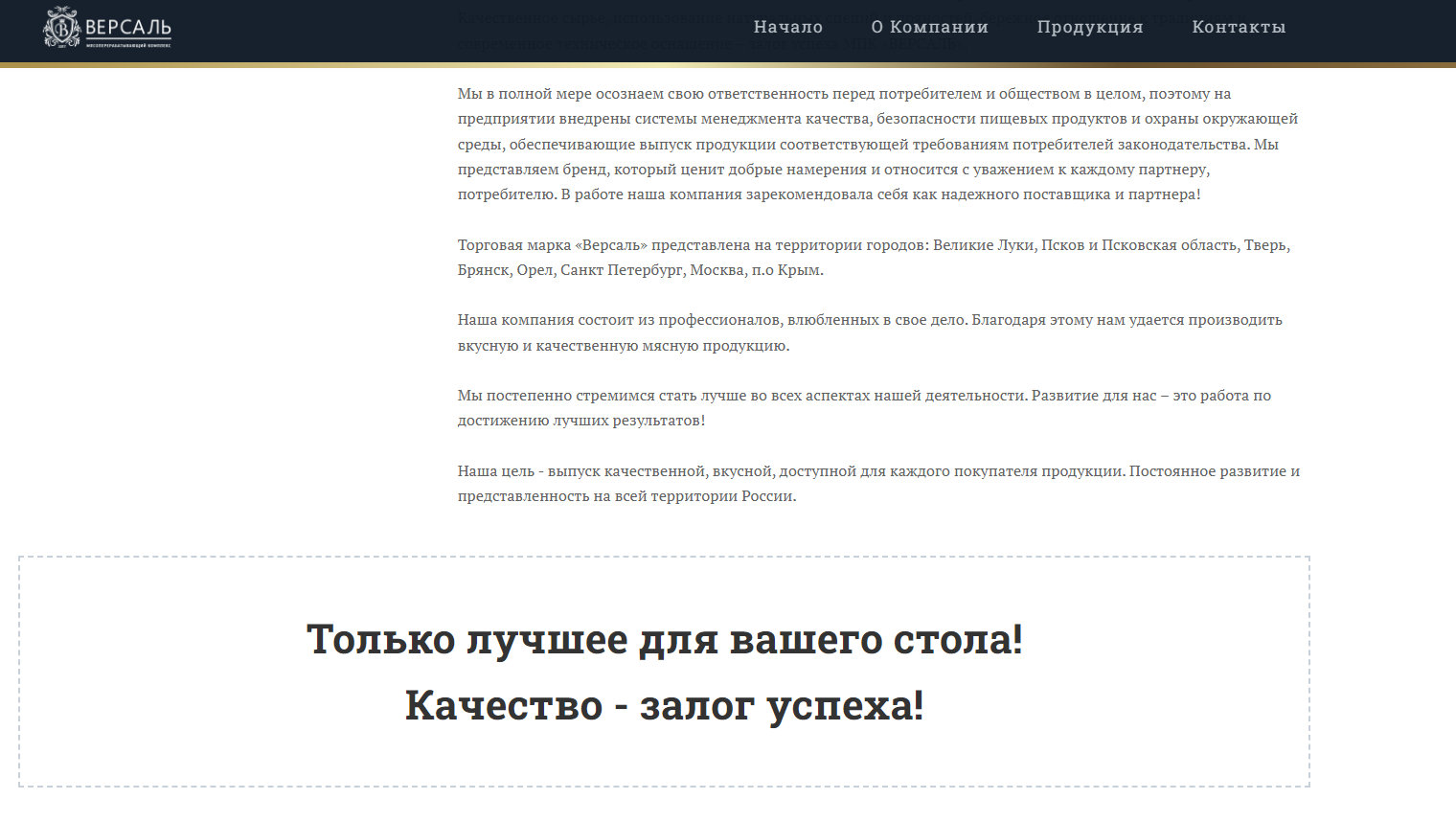Viewport: 1456px width, 822px height.
Task: Click the paragraph beginning 'Наша цель - выпуск качественной'
Action: (x=878, y=483)
